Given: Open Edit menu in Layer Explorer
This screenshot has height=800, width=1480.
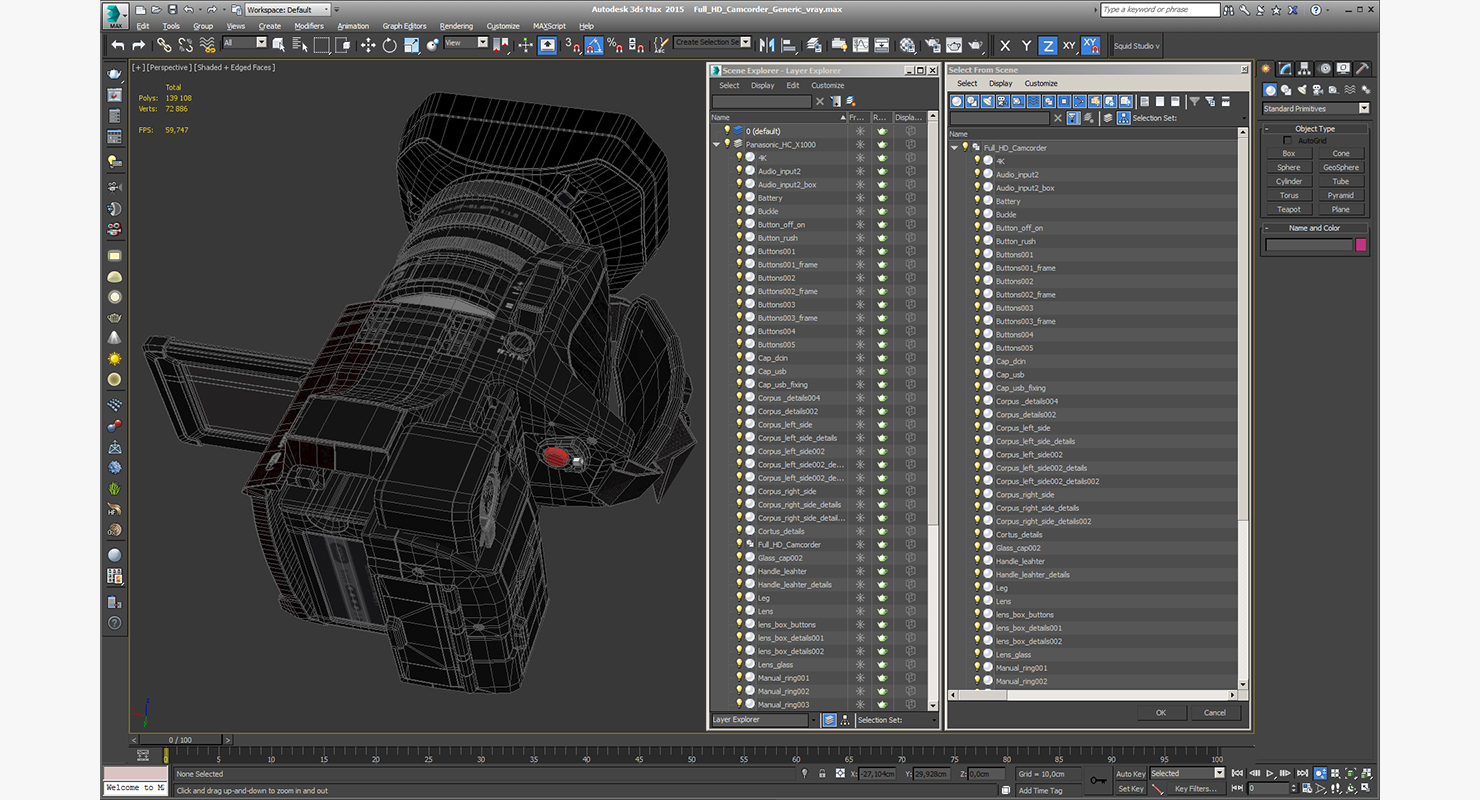Looking at the screenshot, I should [793, 86].
